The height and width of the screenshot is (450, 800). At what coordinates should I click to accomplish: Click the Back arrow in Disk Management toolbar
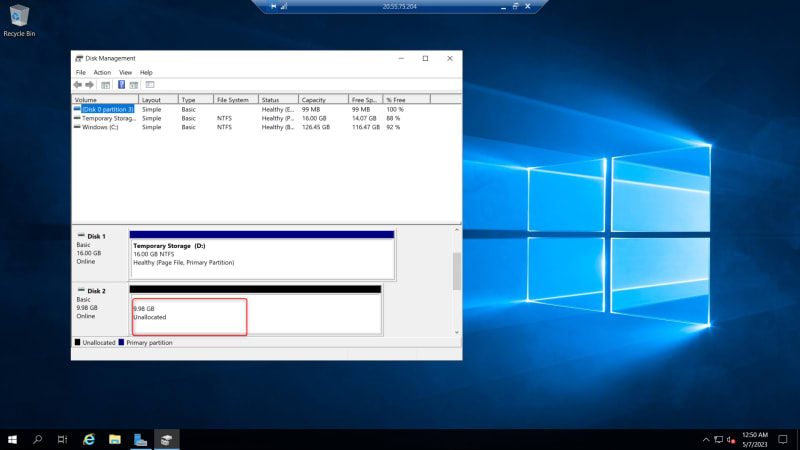pyautogui.click(x=78, y=85)
